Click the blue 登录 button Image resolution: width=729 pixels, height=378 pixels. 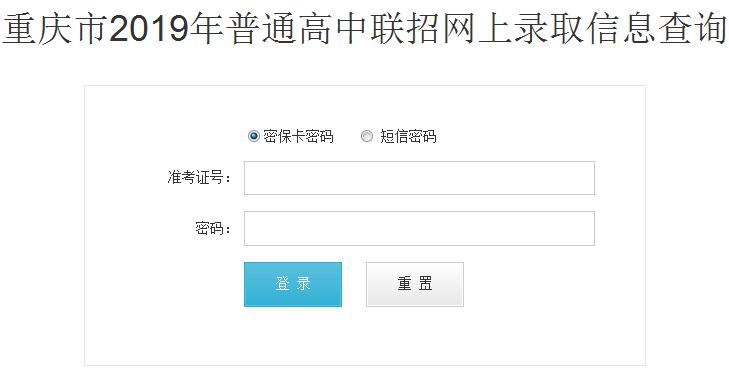(x=293, y=284)
